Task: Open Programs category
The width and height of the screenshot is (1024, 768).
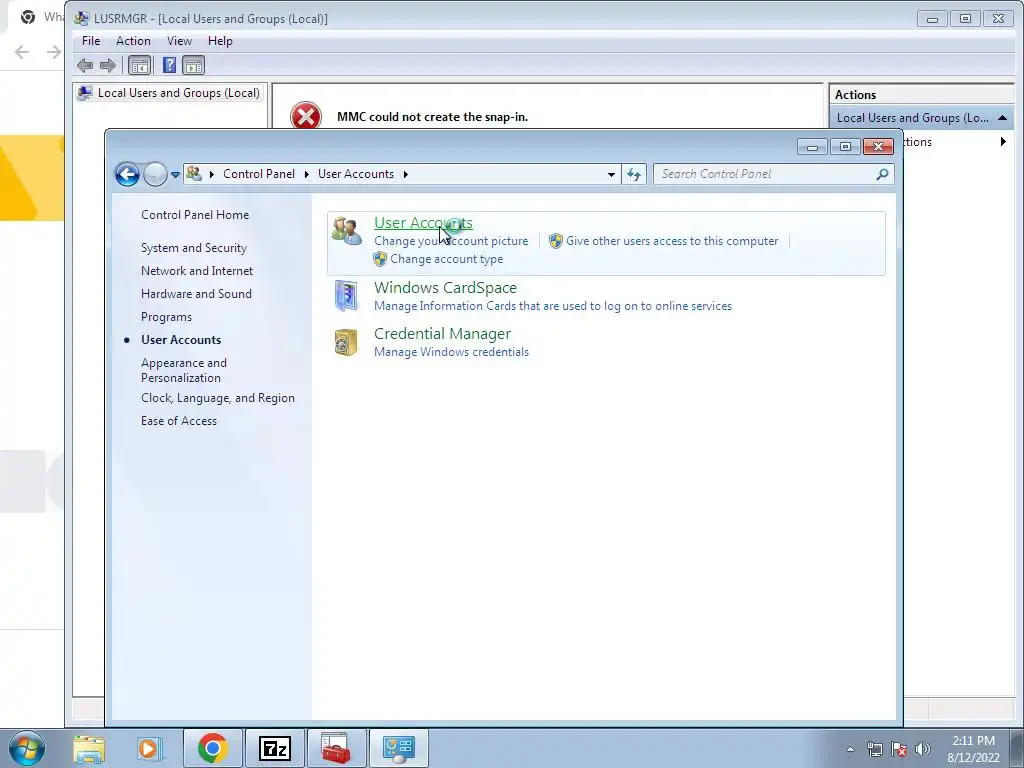Action: coord(166,317)
